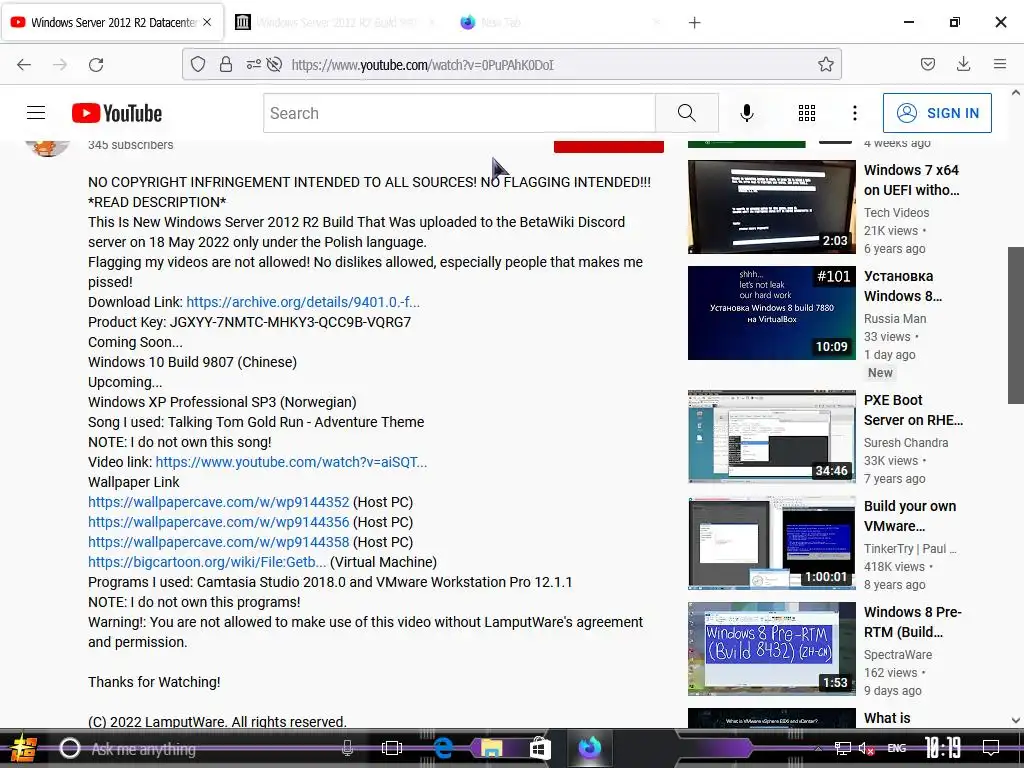The image size is (1024, 768).
Task: Click channel name Suresh Chandra
Action: pyautogui.click(x=906, y=442)
